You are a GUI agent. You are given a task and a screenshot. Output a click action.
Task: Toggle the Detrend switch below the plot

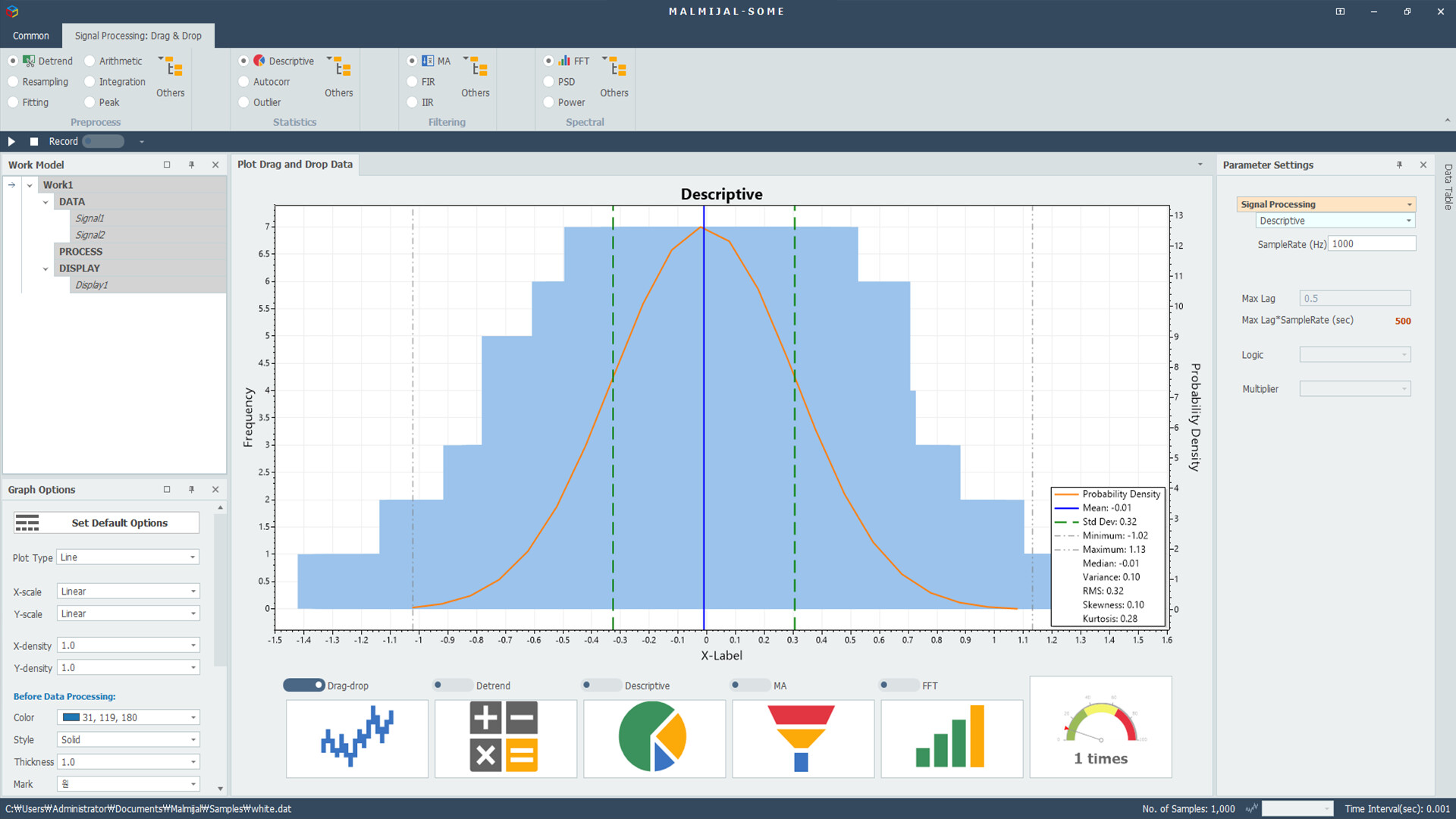pos(452,686)
